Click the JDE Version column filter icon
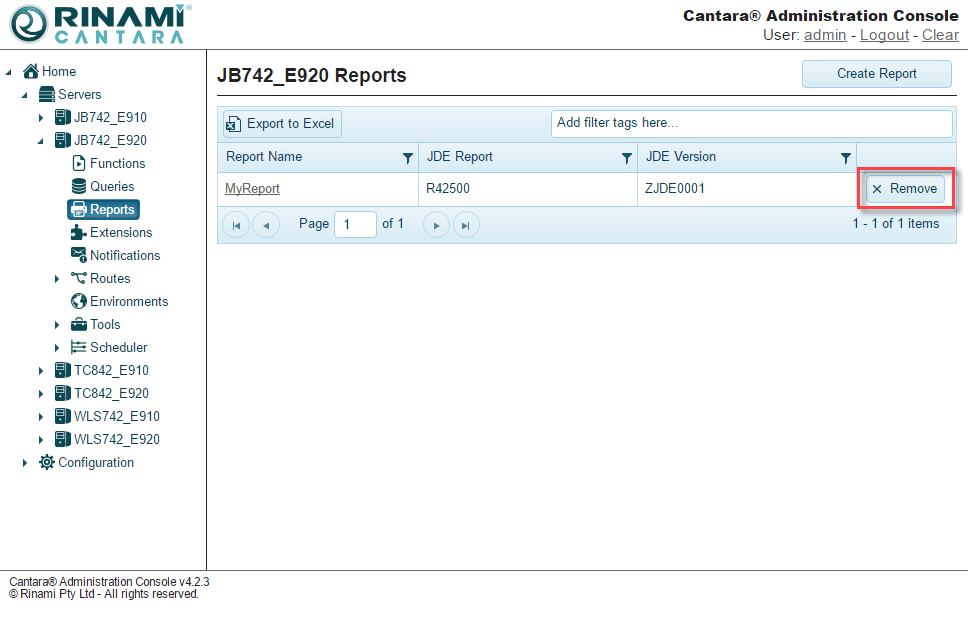Image resolution: width=968 pixels, height=620 pixels. click(x=846, y=158)
